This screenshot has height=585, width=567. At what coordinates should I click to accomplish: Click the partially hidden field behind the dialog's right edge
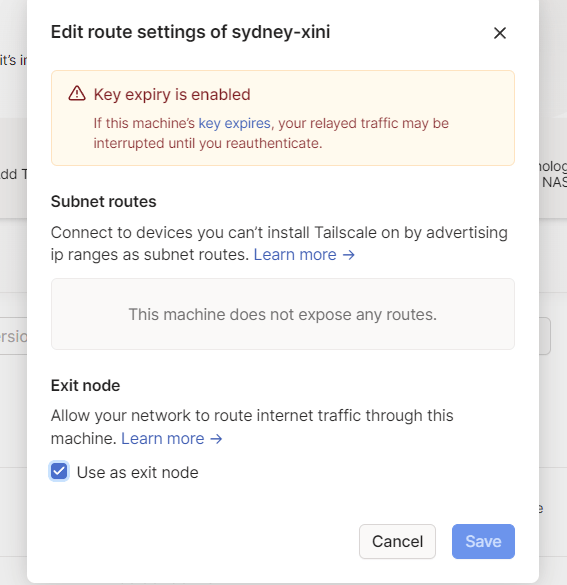click(545, 336)
